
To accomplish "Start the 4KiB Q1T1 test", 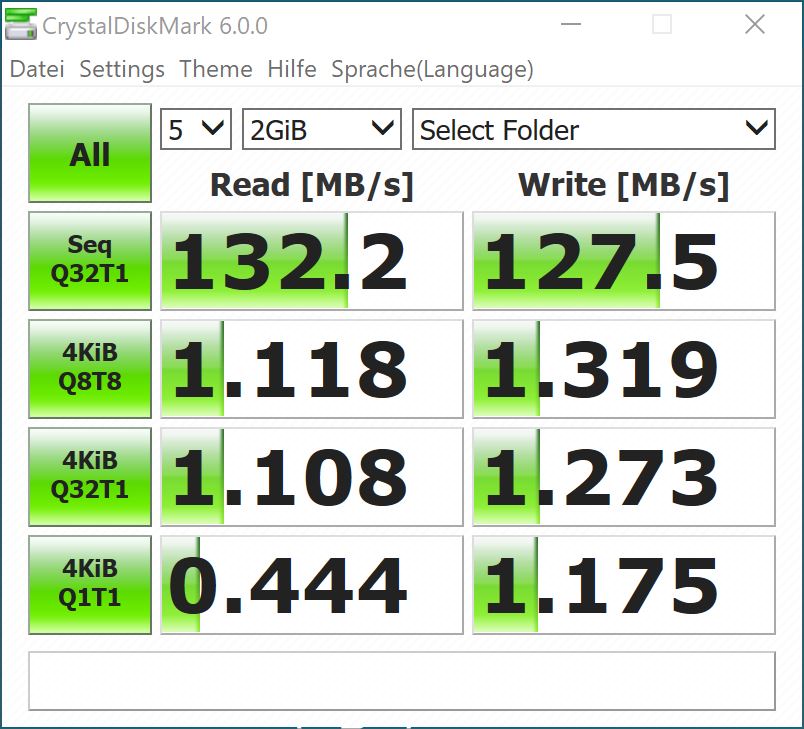I will tap(90, 585).
